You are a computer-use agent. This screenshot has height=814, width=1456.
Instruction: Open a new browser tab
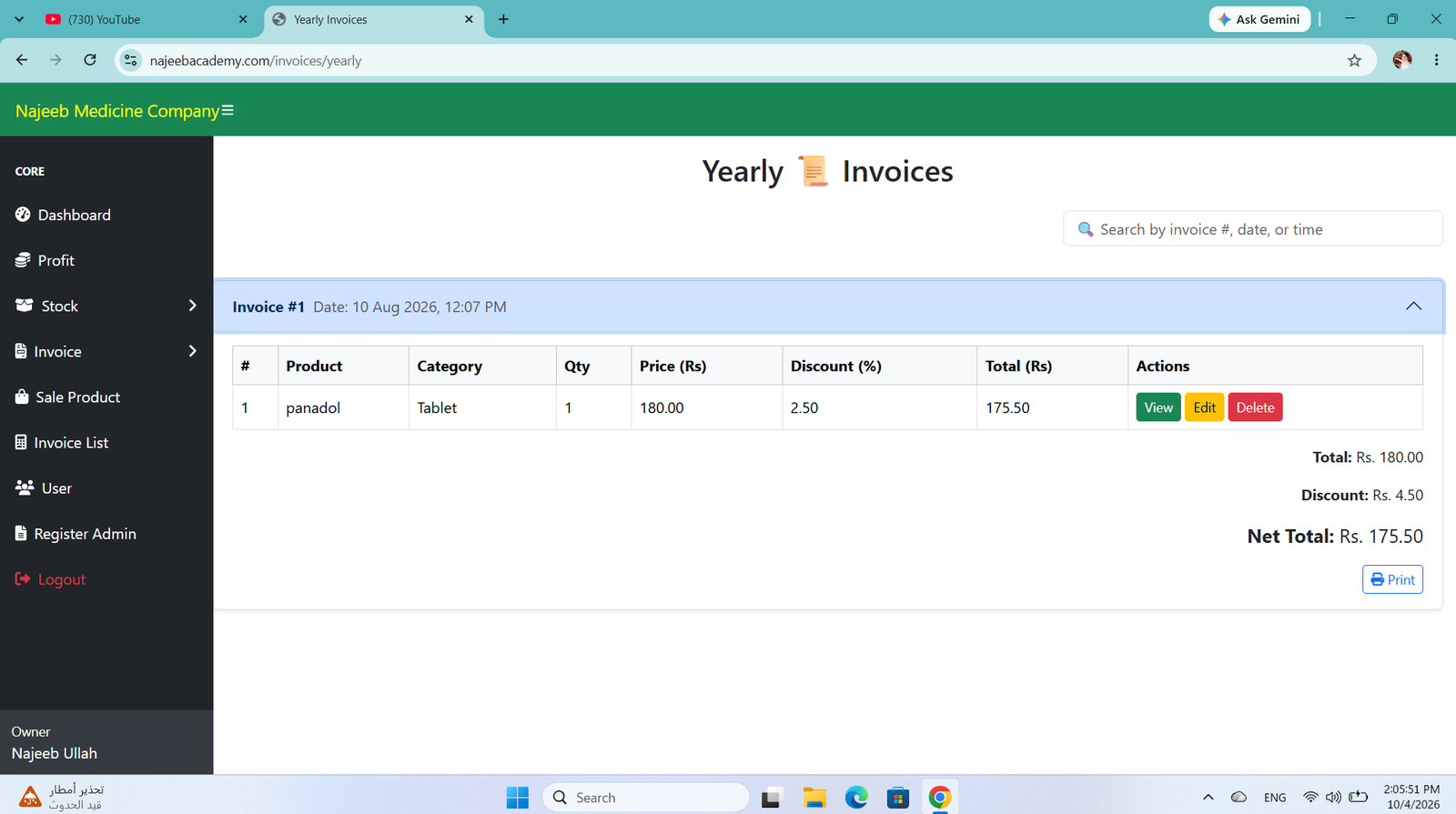tap(503, 19)
